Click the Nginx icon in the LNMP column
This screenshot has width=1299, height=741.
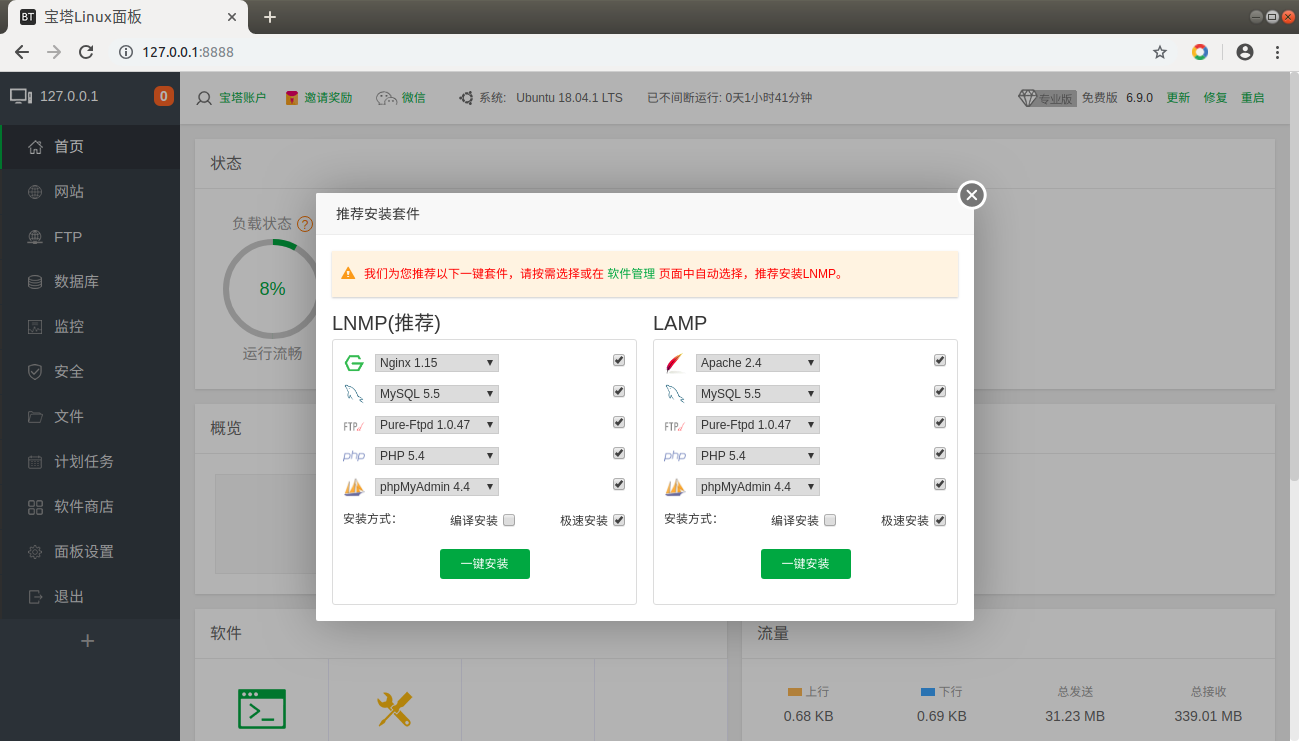click(x=353, y=362)
